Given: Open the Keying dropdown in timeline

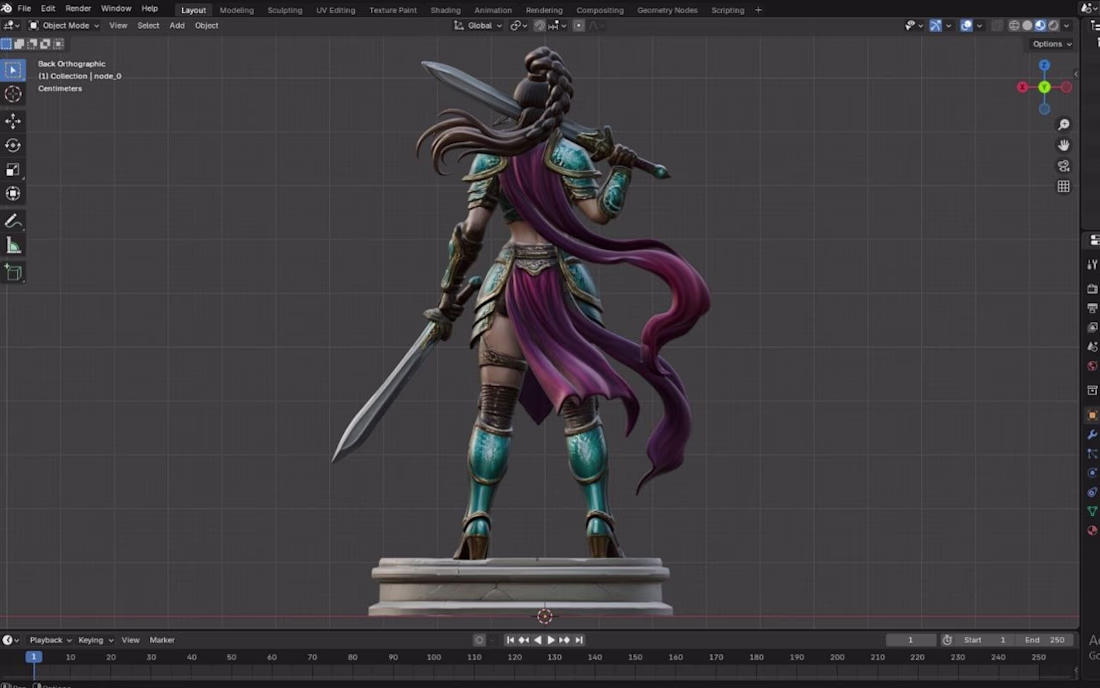Looking at the screenshot, I should pyautogui.click(x=95, y=640).
